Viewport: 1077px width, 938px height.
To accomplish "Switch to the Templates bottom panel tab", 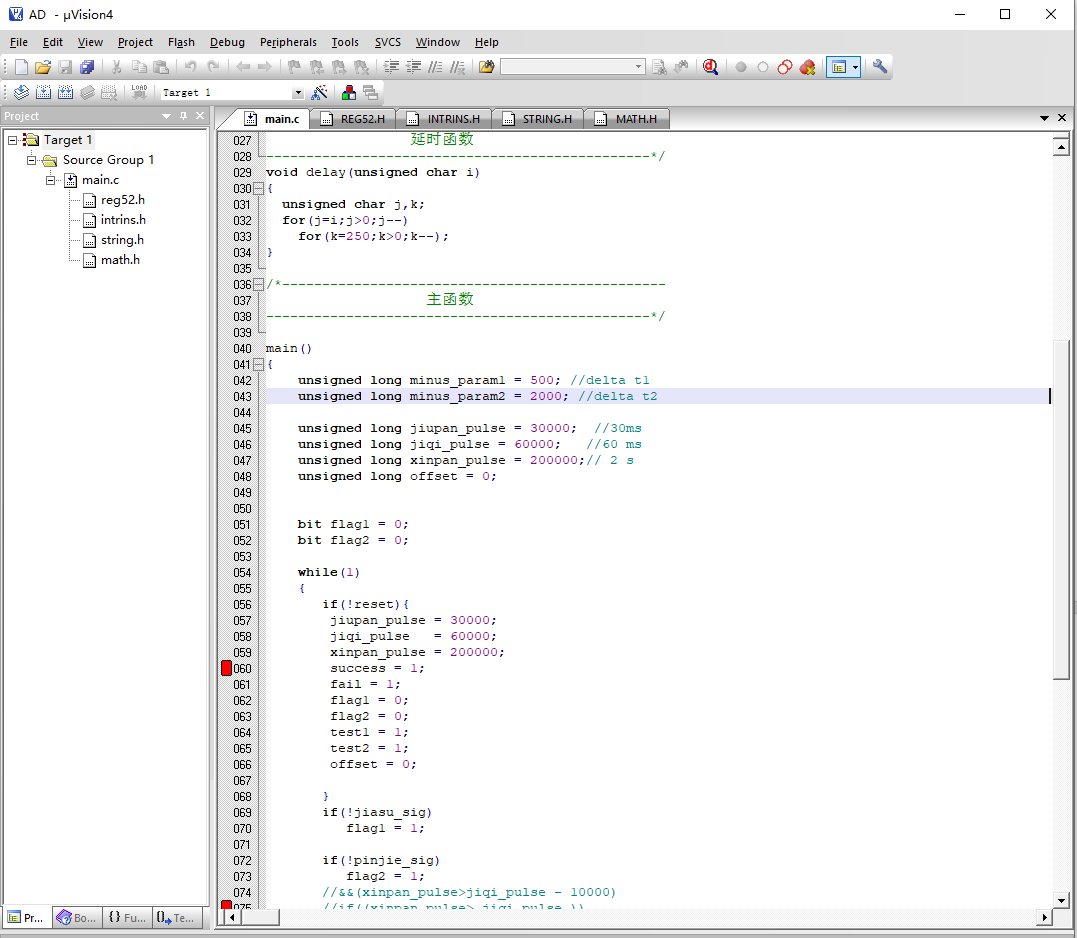I will point(177,917).
